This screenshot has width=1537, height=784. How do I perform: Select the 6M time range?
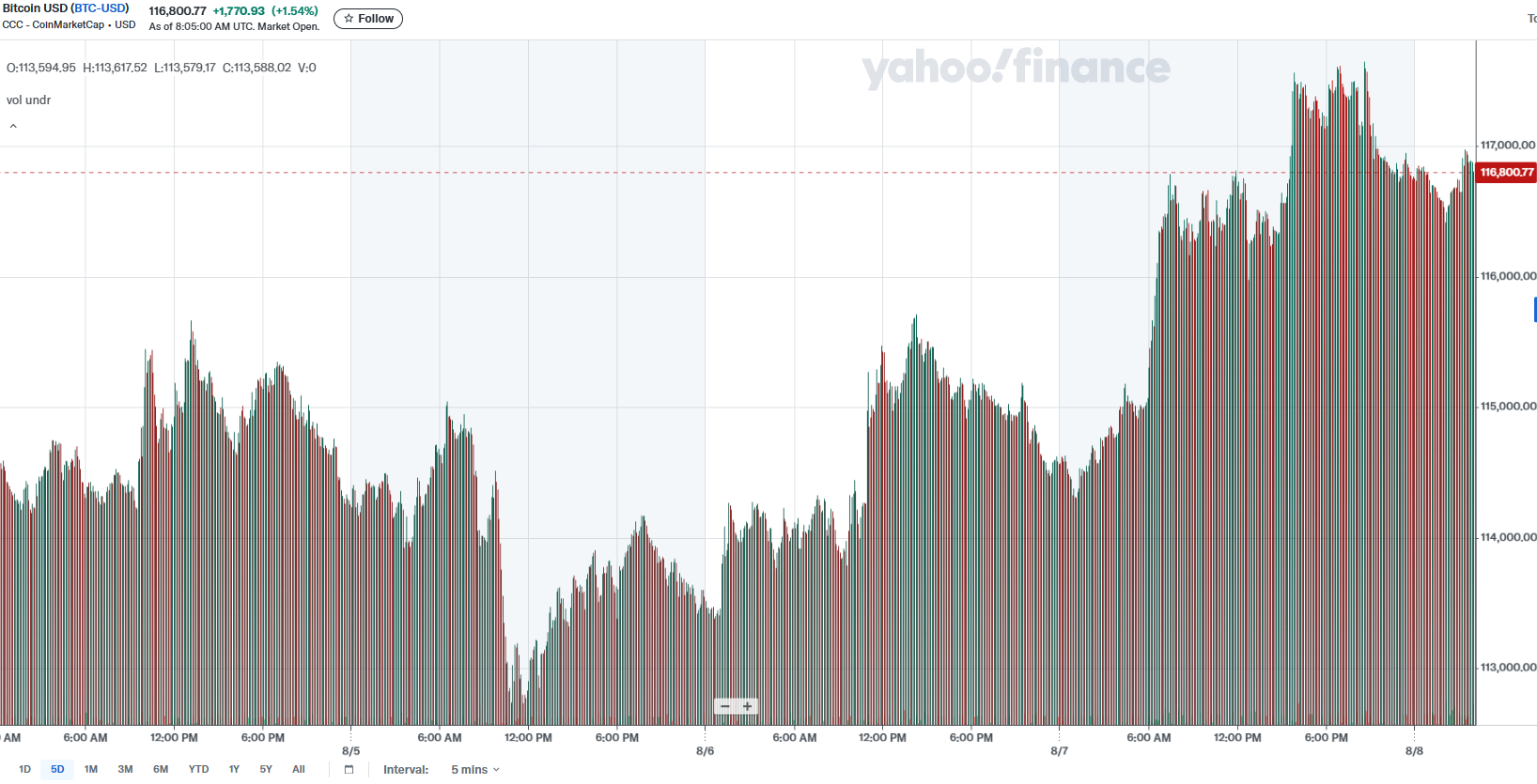pyautogui.click(x=160, y=769)
